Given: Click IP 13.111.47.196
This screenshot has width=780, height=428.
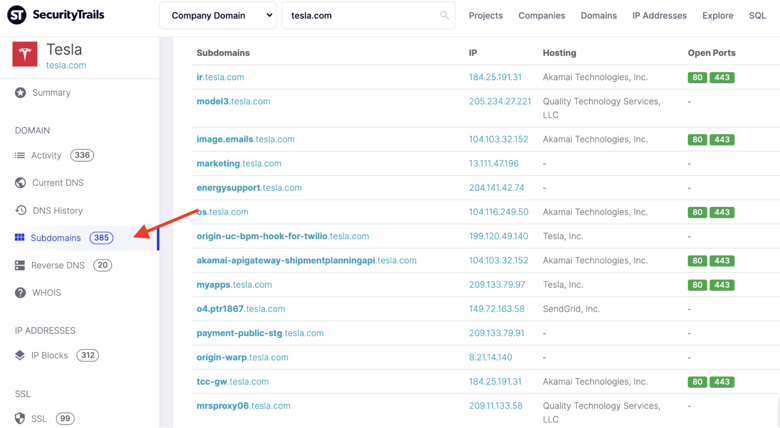Looking at the screenshot, I should tap(493, 163).
